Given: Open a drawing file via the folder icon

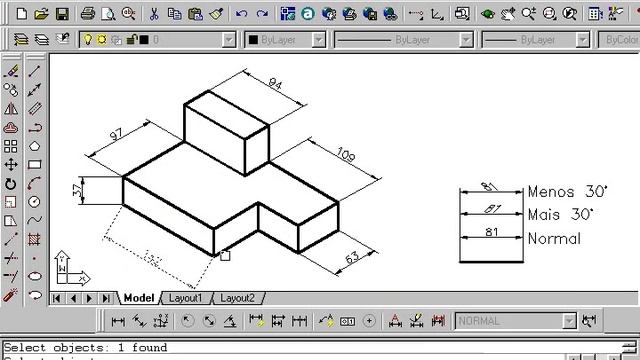Looking at the screenshot, I should pyautogui.click(x=41, y=14).
